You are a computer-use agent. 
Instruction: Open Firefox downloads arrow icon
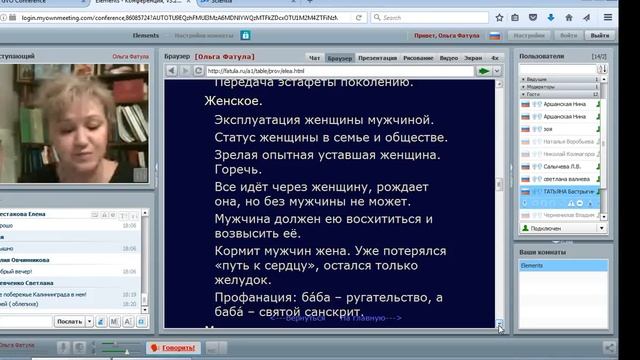tap(551, 18)
